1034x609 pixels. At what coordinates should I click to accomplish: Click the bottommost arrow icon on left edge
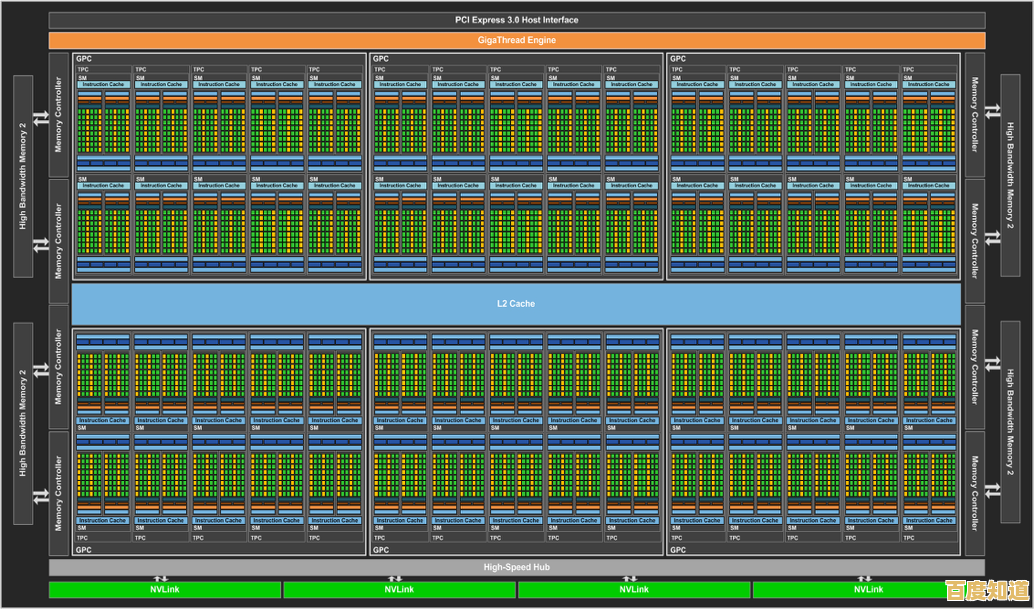tap(41, 495)
